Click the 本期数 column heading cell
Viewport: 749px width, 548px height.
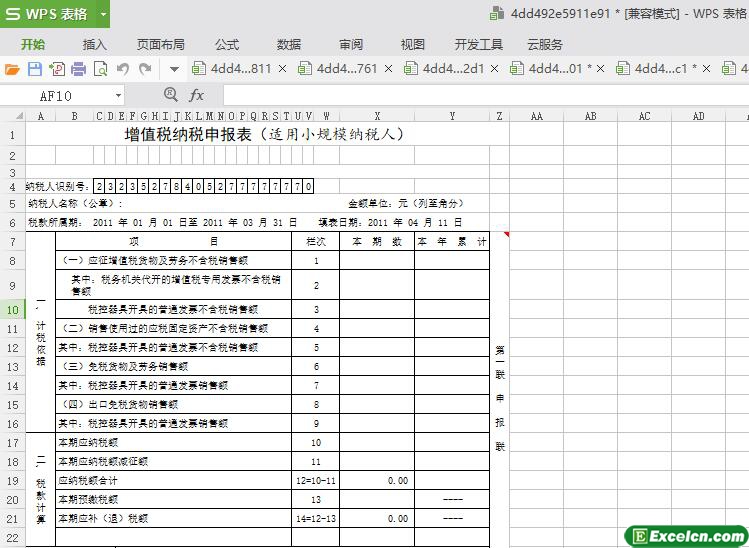(377, 242)
